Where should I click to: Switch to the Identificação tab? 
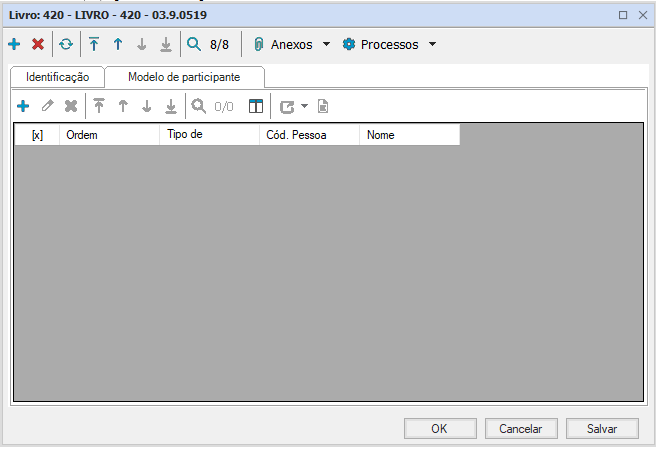point(57,77)
